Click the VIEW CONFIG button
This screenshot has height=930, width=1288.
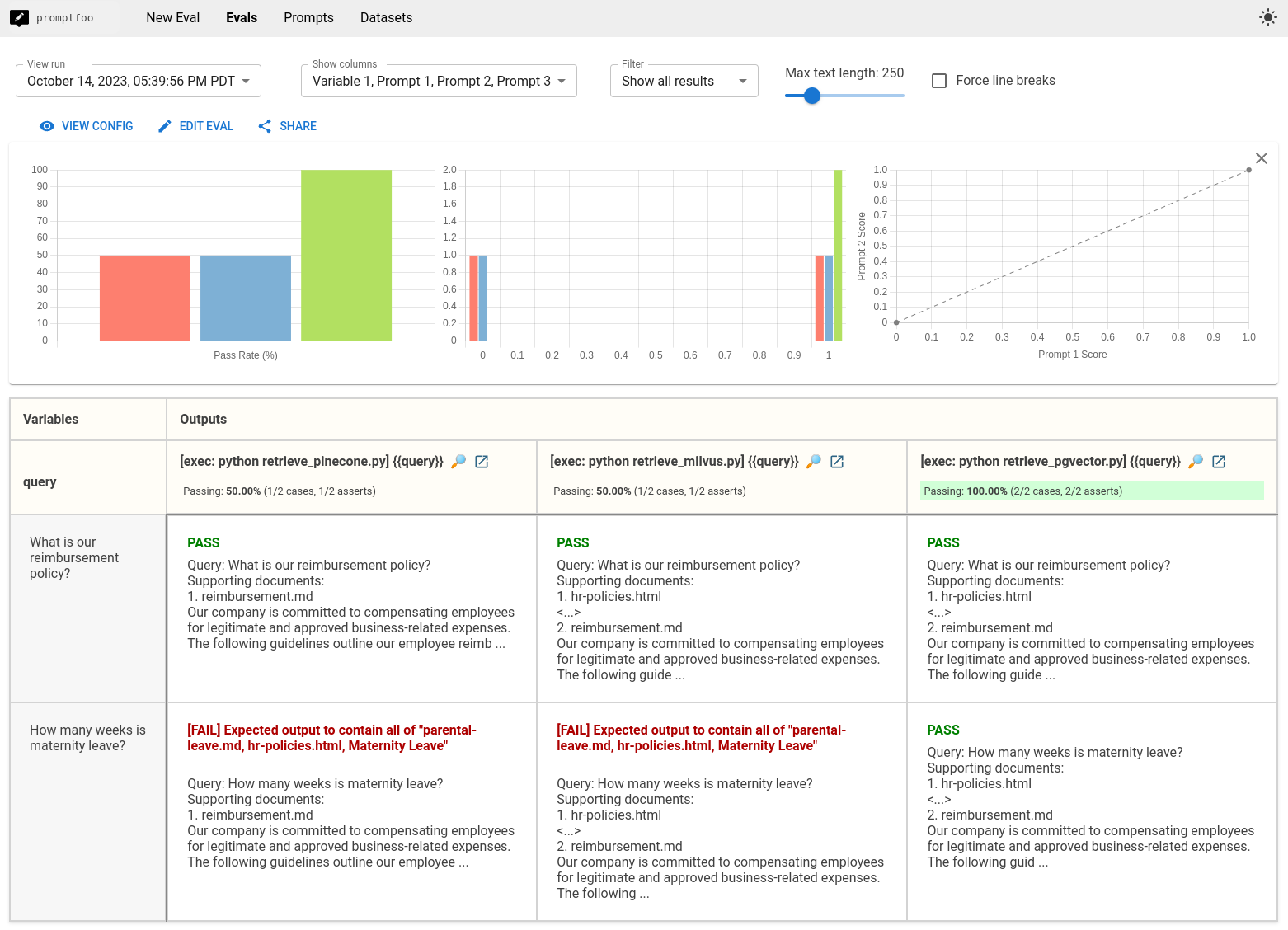coord(87,126)
